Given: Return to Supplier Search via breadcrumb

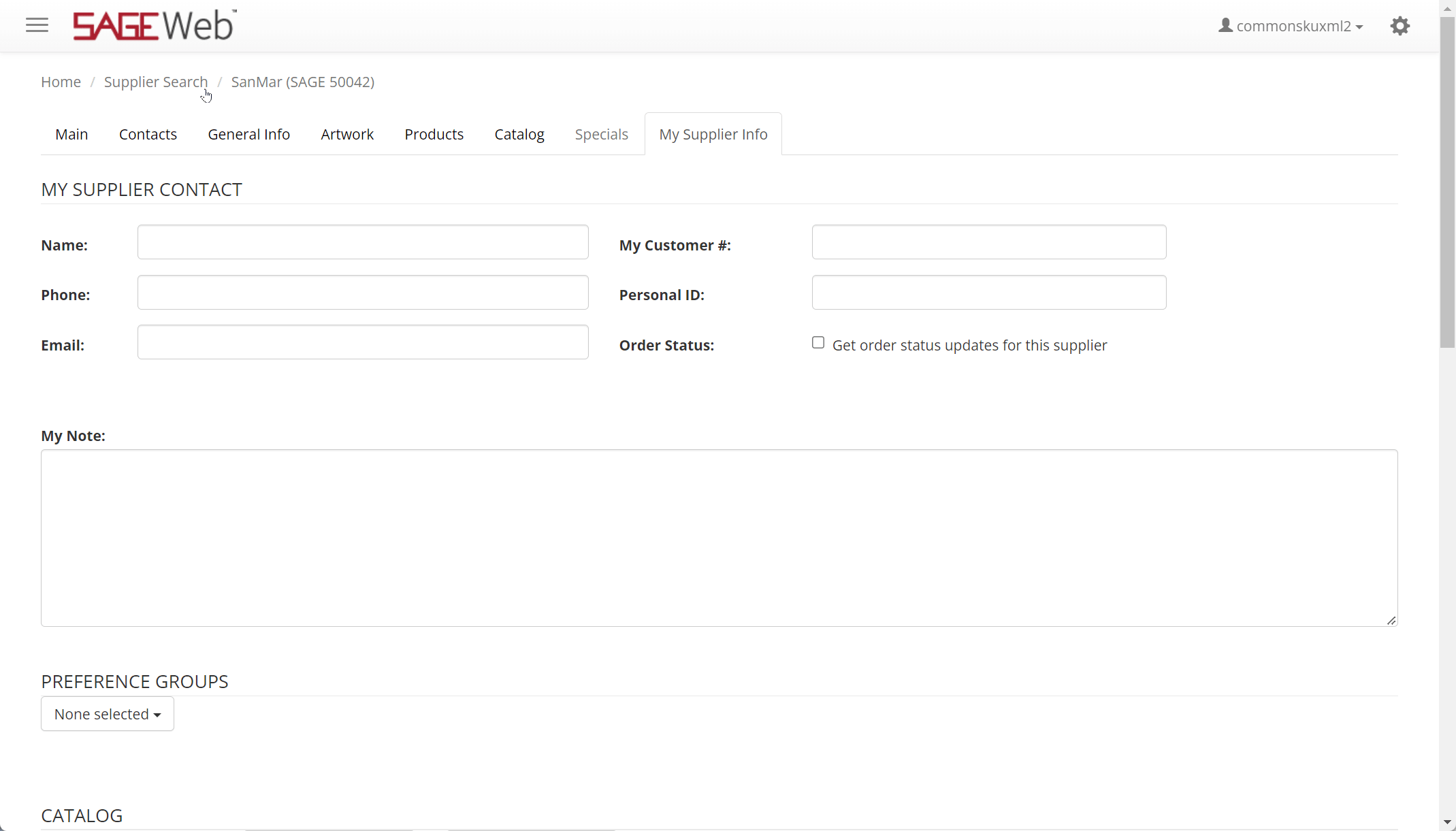Looking at the screenshot, I should 156,82.
